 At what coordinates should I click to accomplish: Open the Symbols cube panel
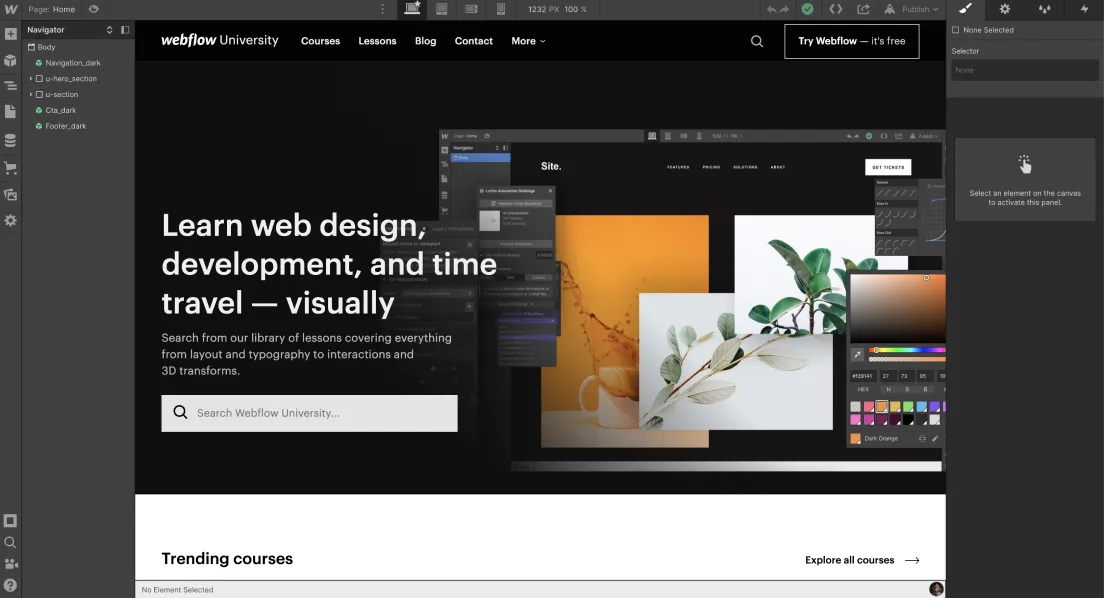click(x=11, y=61)
